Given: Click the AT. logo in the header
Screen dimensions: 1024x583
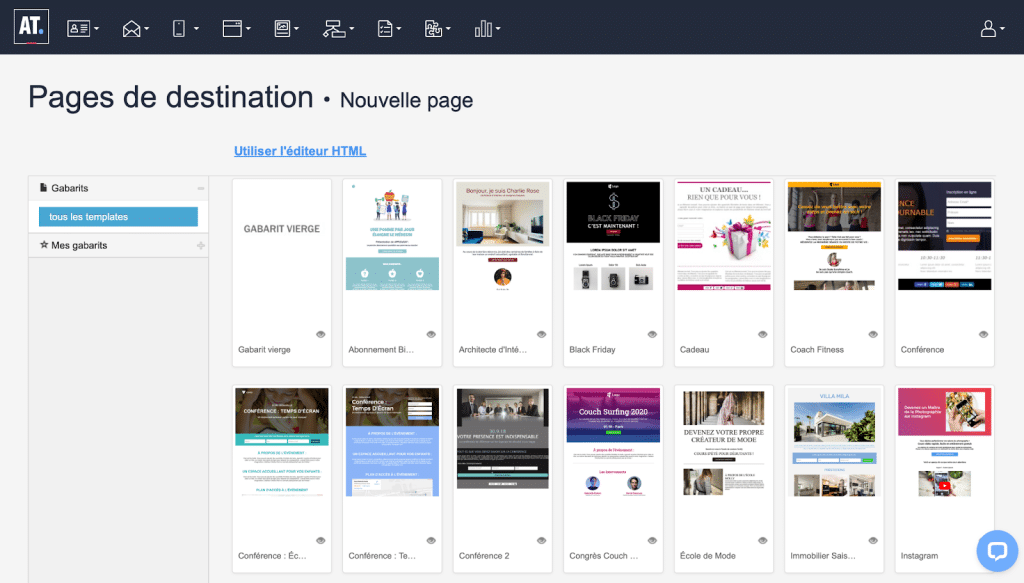Looking at the screenshot, I should tap(31, 26).
